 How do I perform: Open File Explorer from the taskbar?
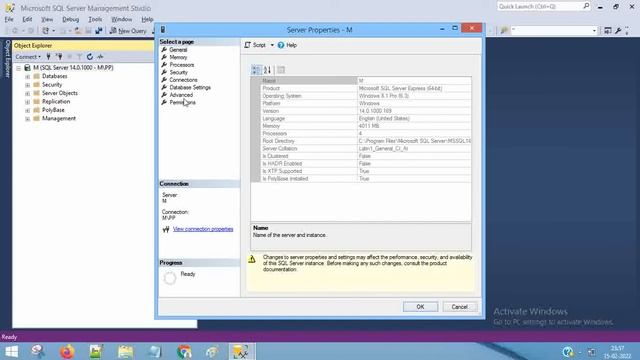point(126,351)
